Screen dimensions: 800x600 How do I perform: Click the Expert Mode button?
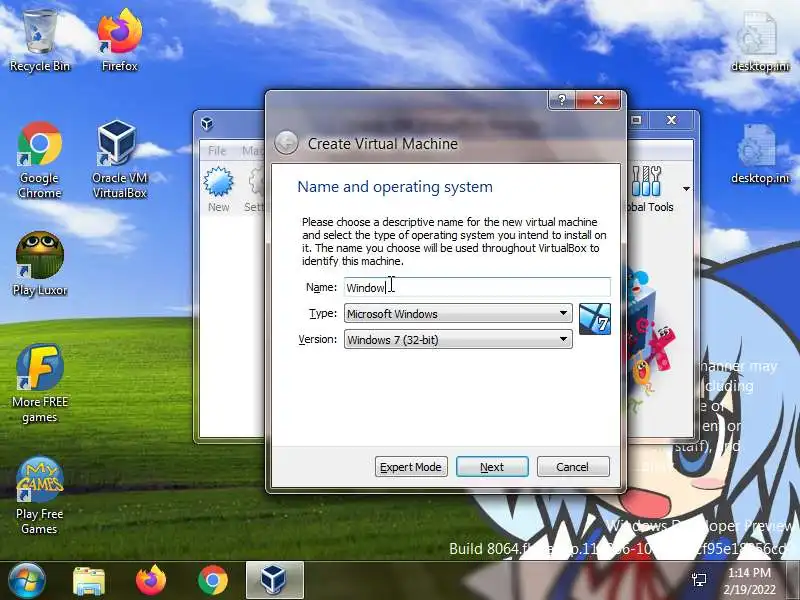(x=411, y=467)
